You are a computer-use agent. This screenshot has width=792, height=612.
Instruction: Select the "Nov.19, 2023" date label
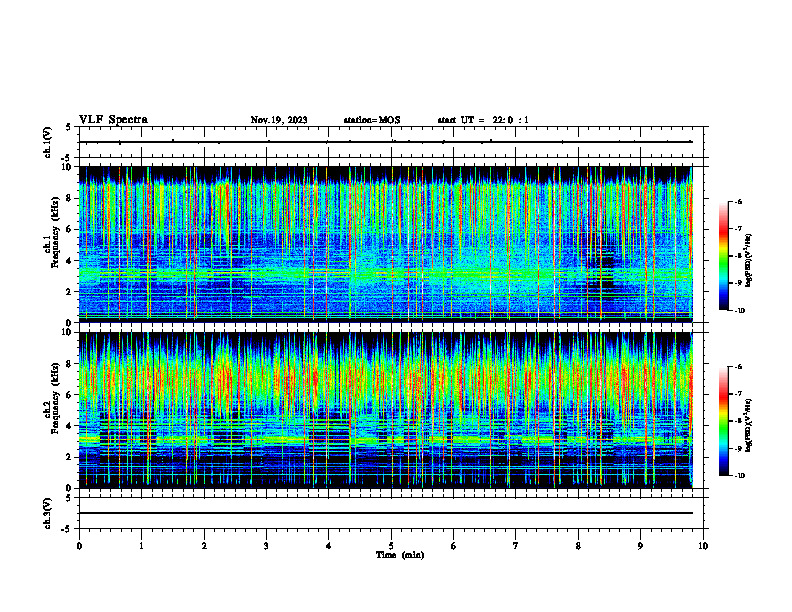[279, 120]
